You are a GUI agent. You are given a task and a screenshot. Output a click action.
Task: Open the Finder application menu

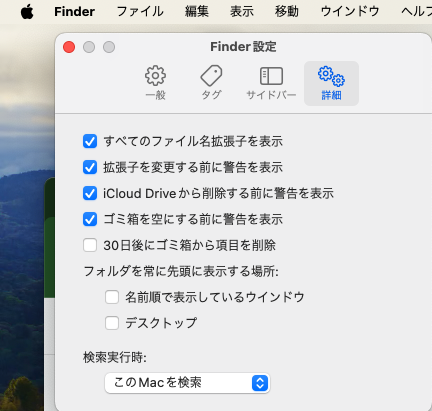(x=74, y=12)
